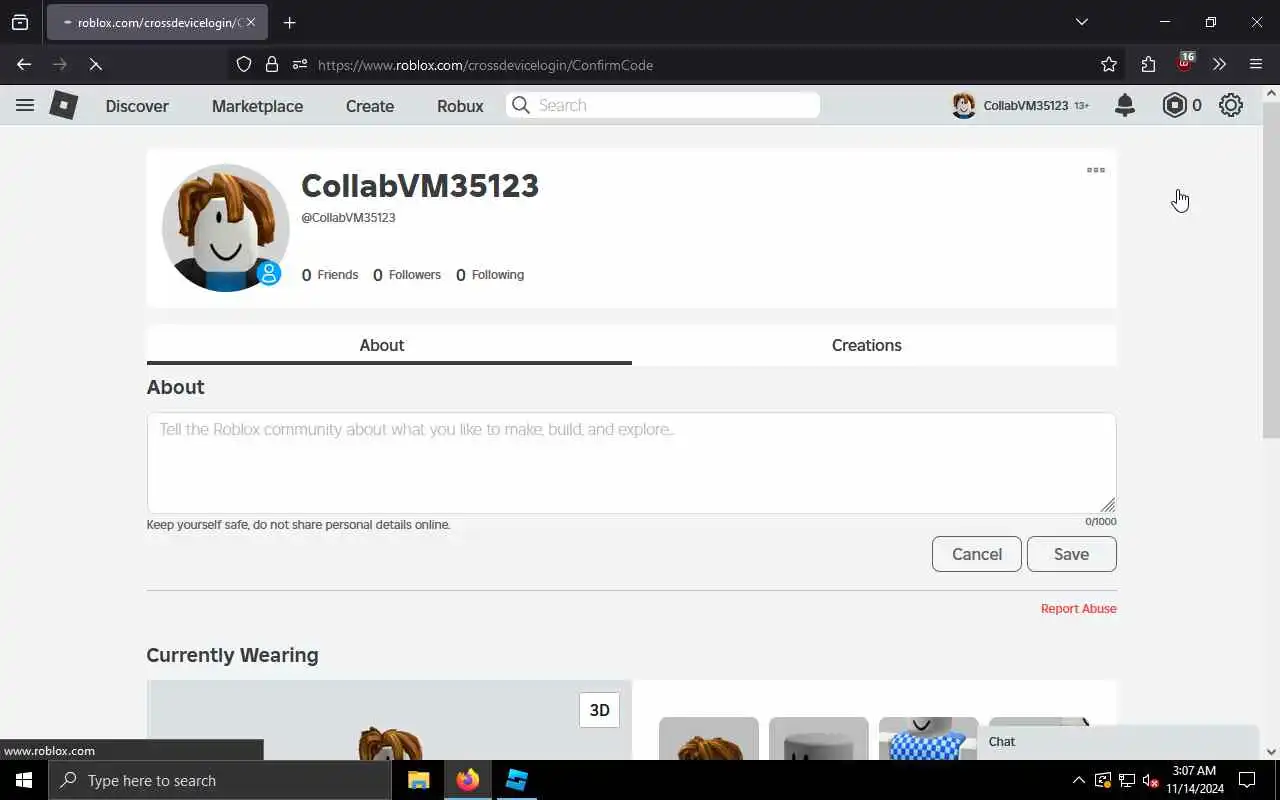The width and height of the screenshot is (1280, 800).
Task: Switch to the Creations tab
Action: pyautogui.click(x=874, y=345)
